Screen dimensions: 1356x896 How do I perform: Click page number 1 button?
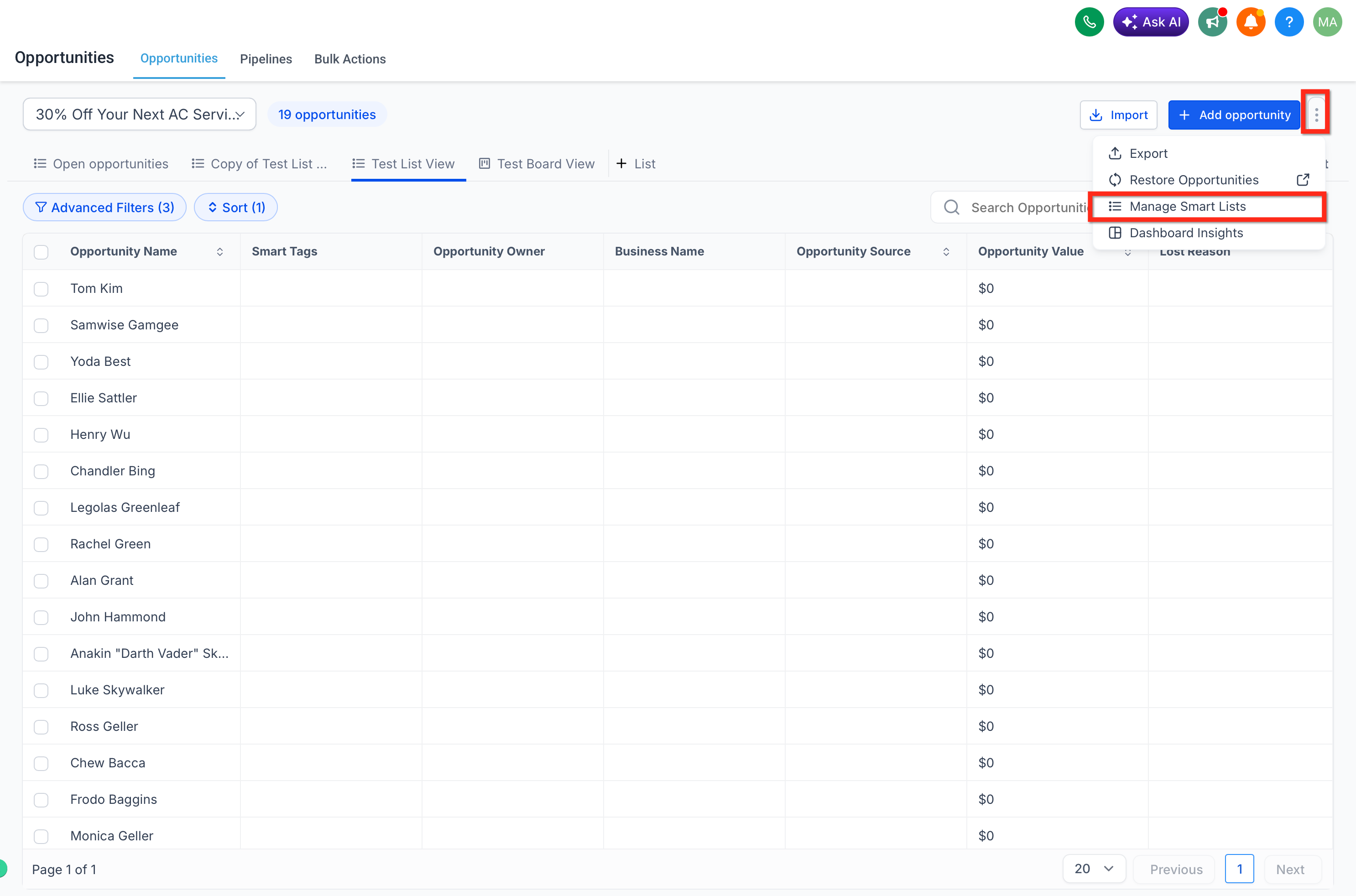pyautogui.click(x=1240, y=869)
